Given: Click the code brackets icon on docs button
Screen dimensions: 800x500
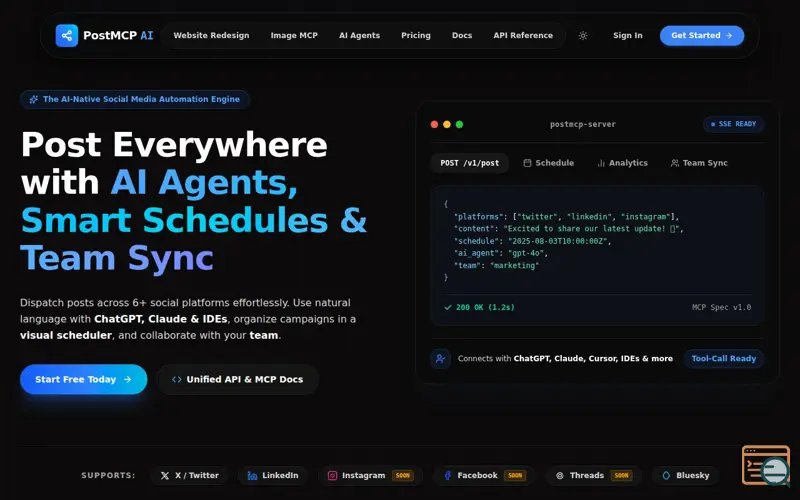Looking at the screenshot, I should [177, 380].
